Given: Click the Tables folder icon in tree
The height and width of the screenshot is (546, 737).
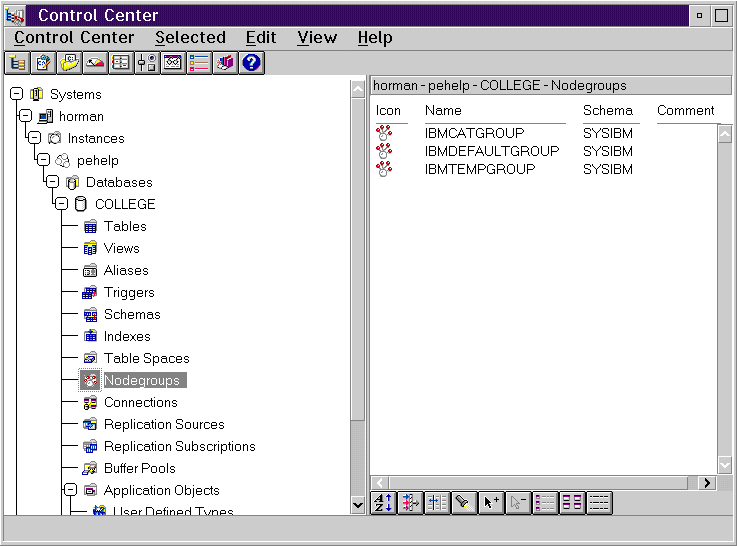Looking at the screenshot, I should click(90, 226).
